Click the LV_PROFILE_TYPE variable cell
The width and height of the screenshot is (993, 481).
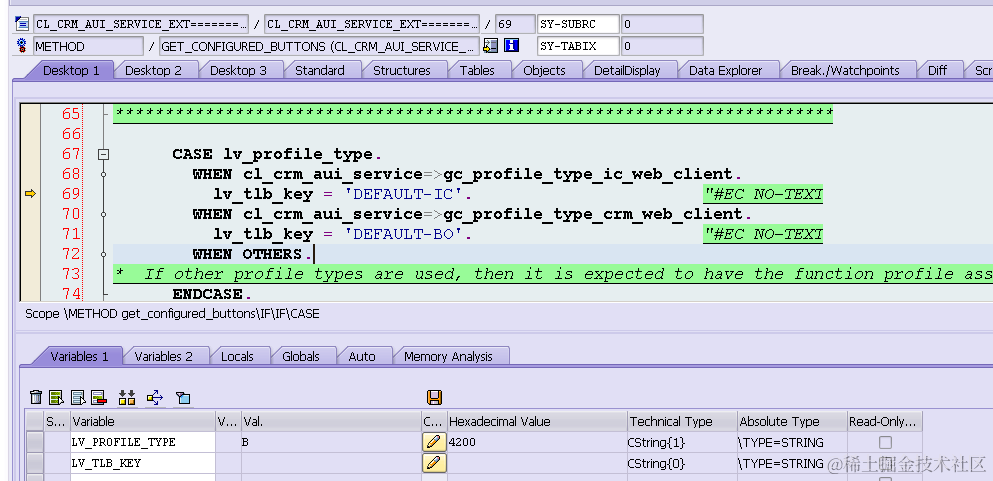(143, 442)
